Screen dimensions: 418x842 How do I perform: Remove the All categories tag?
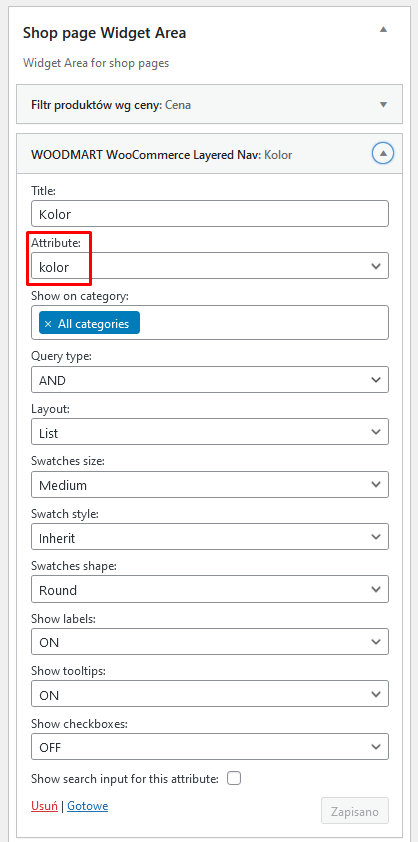coord(48,324)
